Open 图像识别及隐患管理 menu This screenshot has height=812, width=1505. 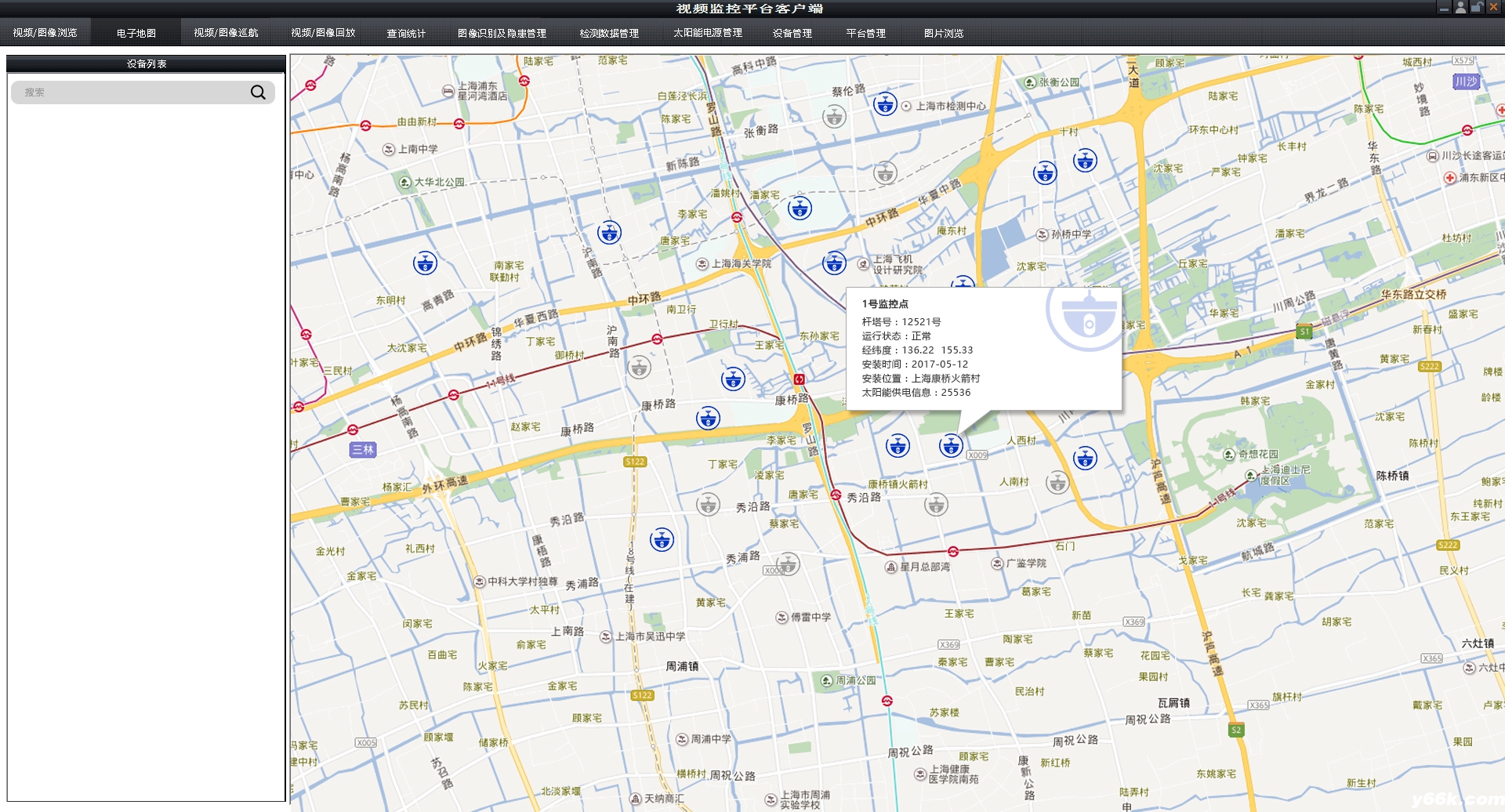pyautogui.click(x=502, y=33)
